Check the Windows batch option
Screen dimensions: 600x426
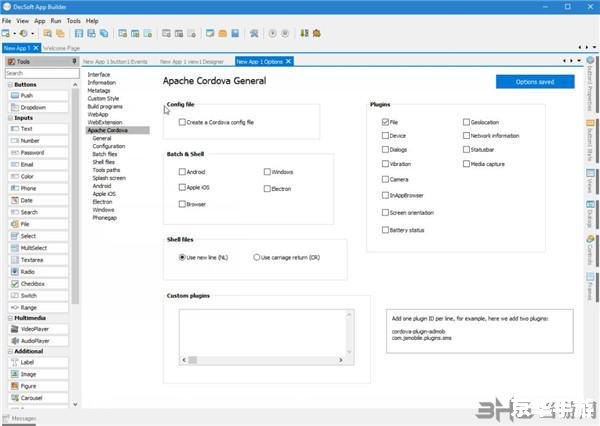pos(267,172)
